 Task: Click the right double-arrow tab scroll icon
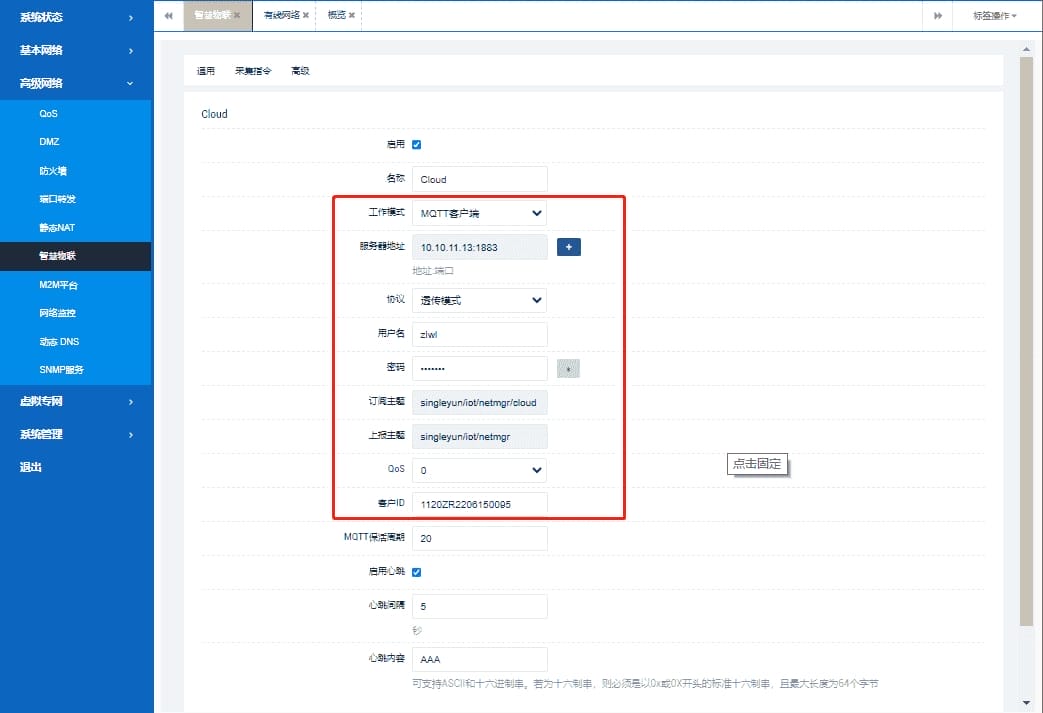point(938,15)
